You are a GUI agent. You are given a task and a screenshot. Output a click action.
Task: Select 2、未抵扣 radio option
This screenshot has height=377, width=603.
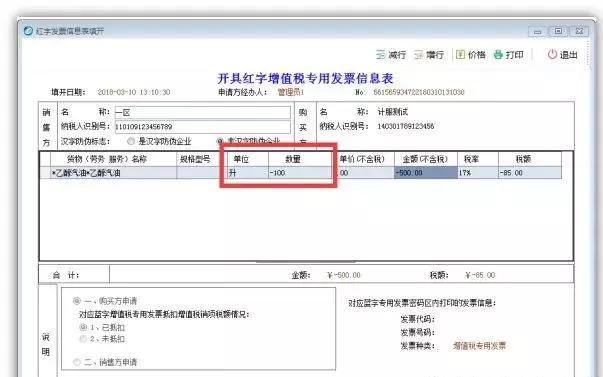[83, 339]
